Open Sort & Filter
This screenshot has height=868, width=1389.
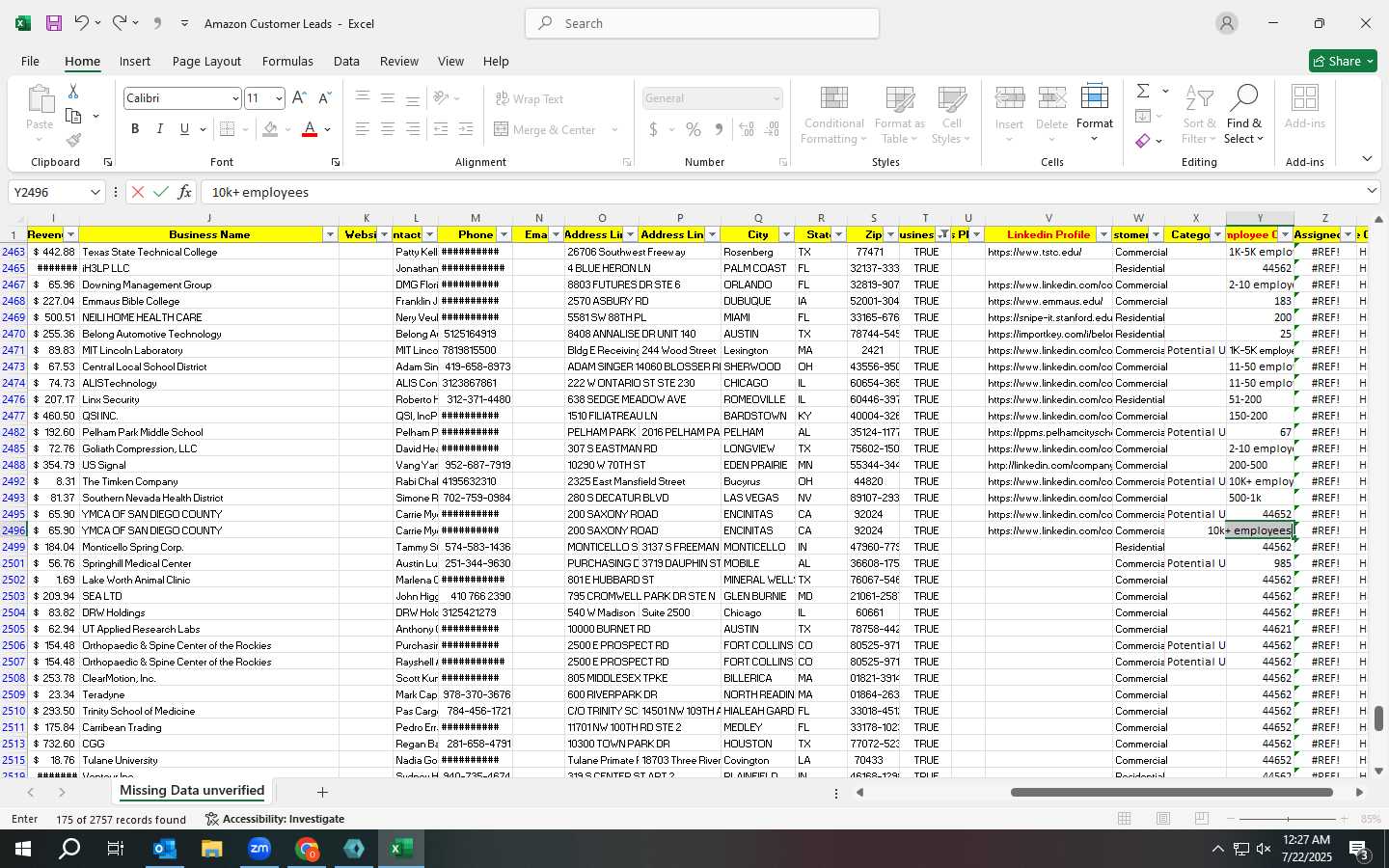pos(1199,115)
